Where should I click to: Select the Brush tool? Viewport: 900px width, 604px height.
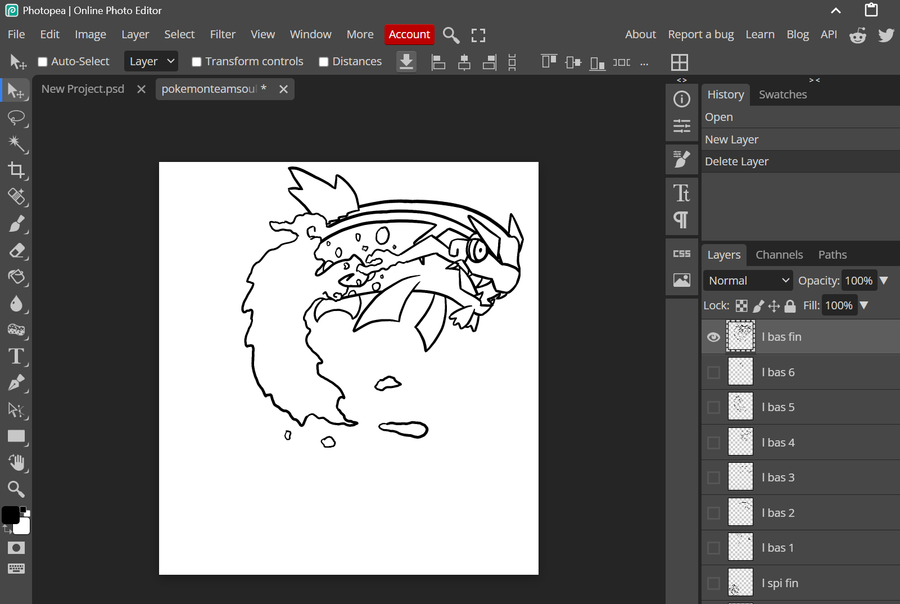[16, 223]
